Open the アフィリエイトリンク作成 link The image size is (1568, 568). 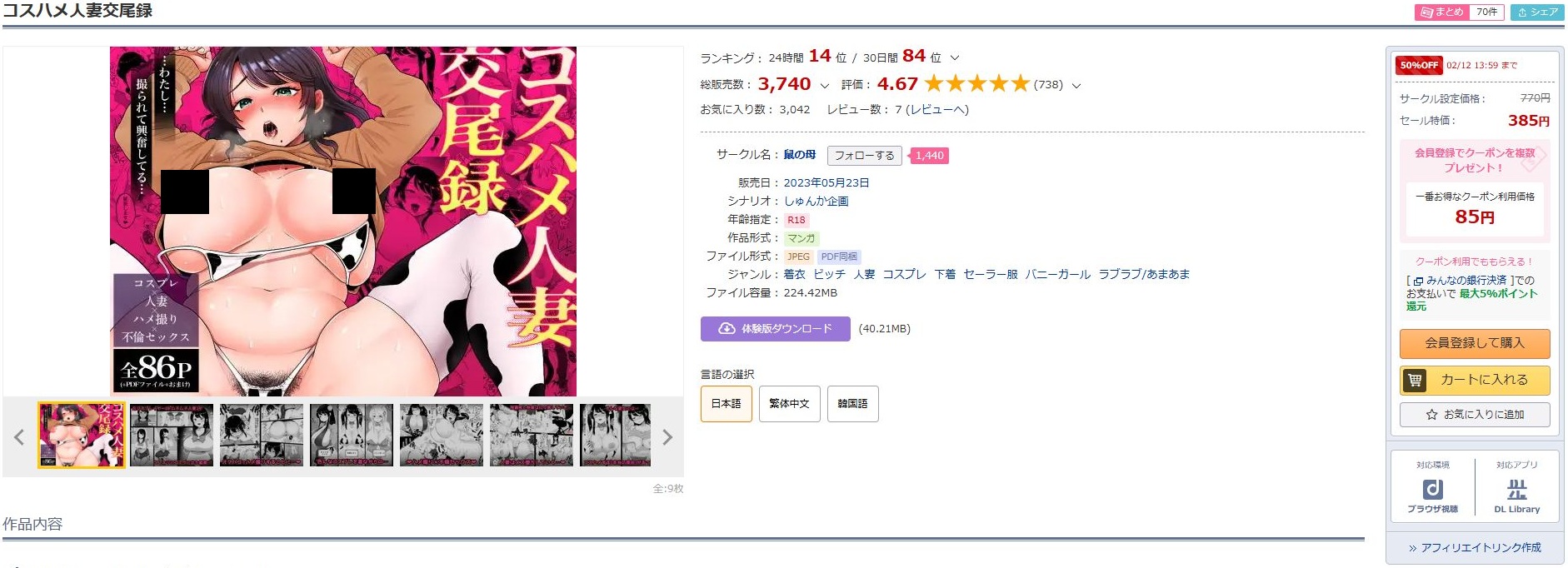click(1475, 548)
